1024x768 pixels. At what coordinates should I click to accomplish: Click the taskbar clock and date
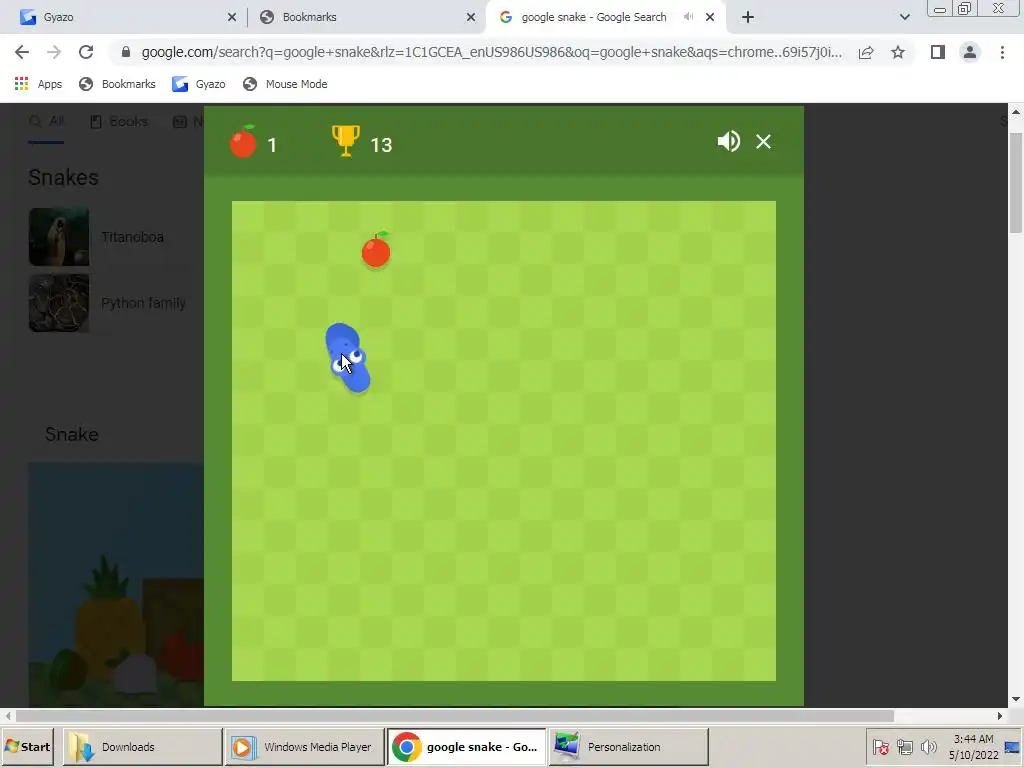[x=973, y=746]
